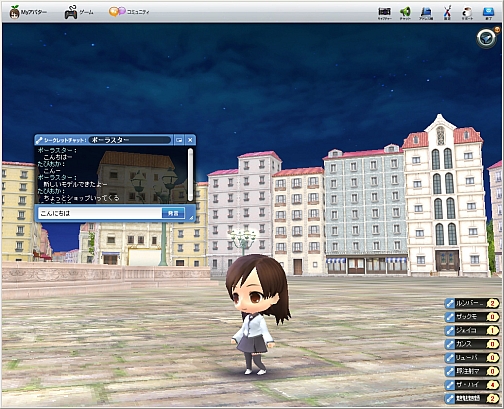Open the game controller menu
Image resolution: width=504 pixels, height=409 pixels.
point(79,12)
